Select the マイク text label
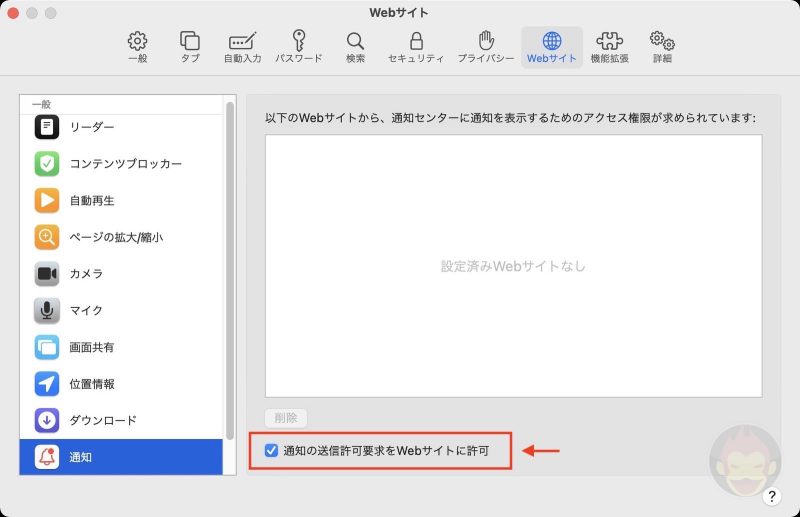This screenshot has width=800, height=517. tap(86, 310)
